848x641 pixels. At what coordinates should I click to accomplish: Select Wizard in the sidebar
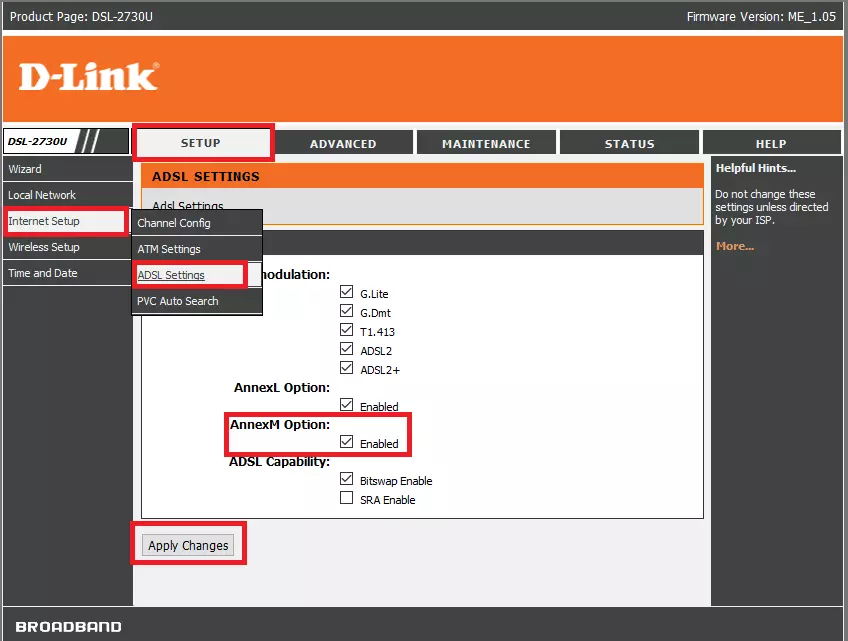pos(67,169)
